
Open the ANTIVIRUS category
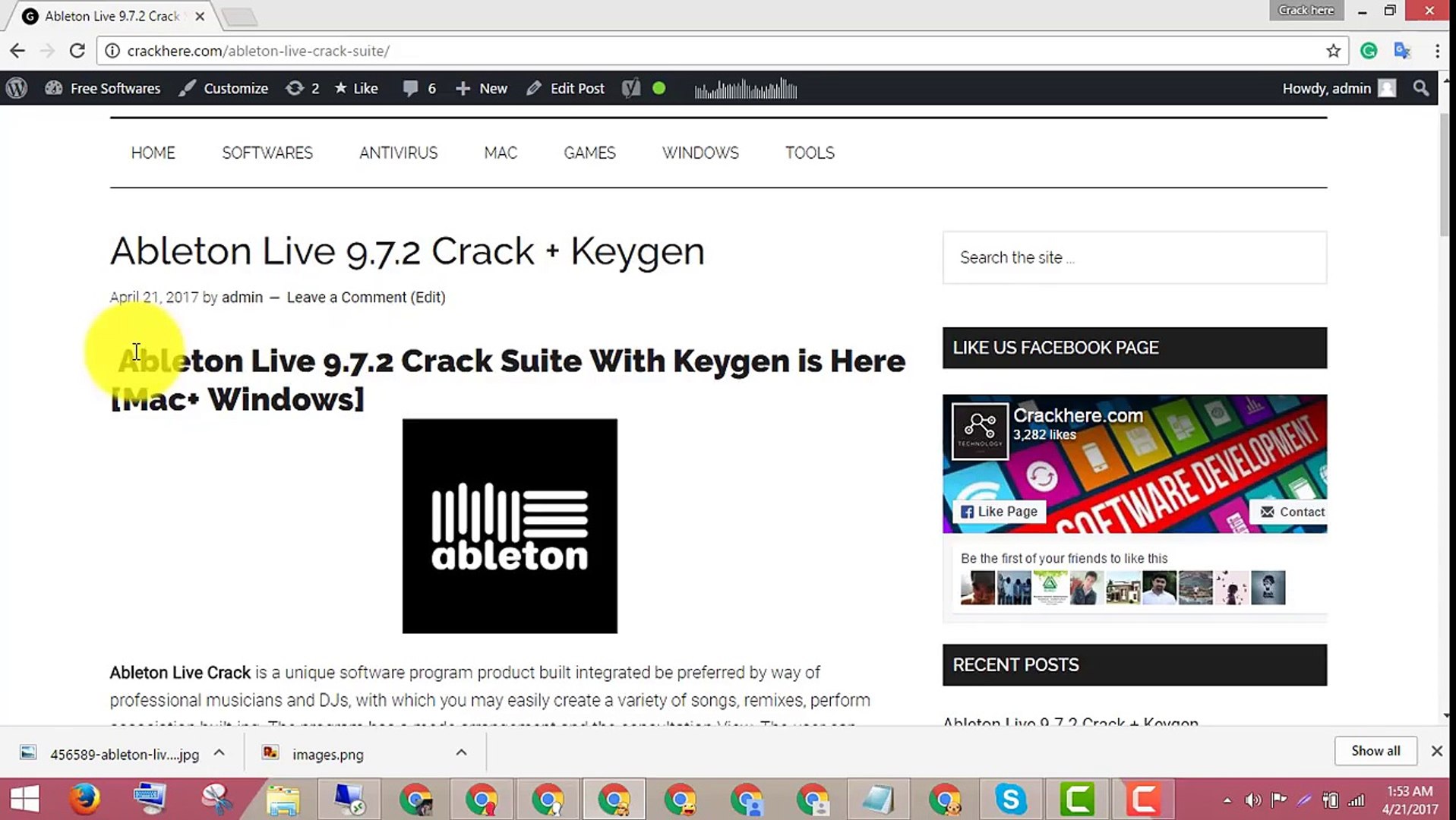[x=398, y=153]
